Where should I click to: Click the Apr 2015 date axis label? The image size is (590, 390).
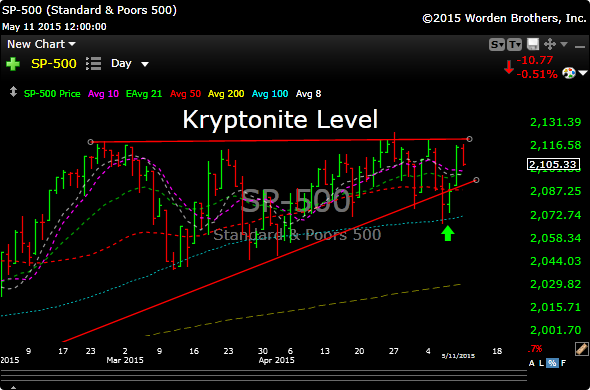[276, 360]
